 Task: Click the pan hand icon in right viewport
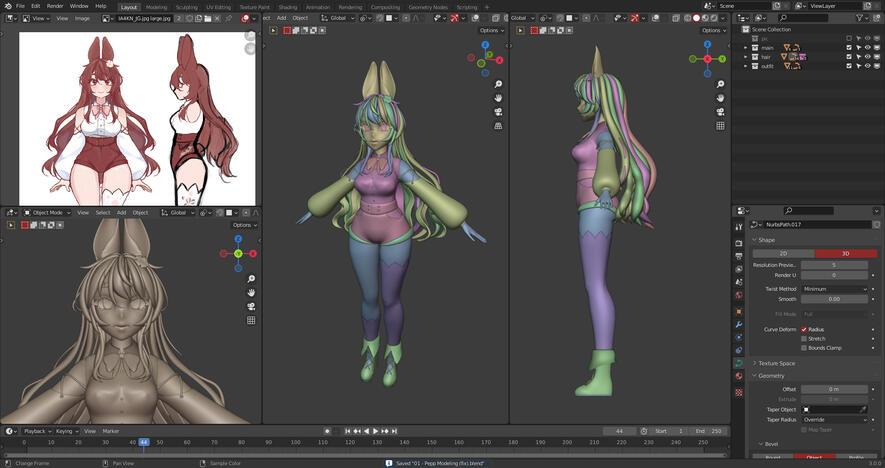tap(721, 97)
